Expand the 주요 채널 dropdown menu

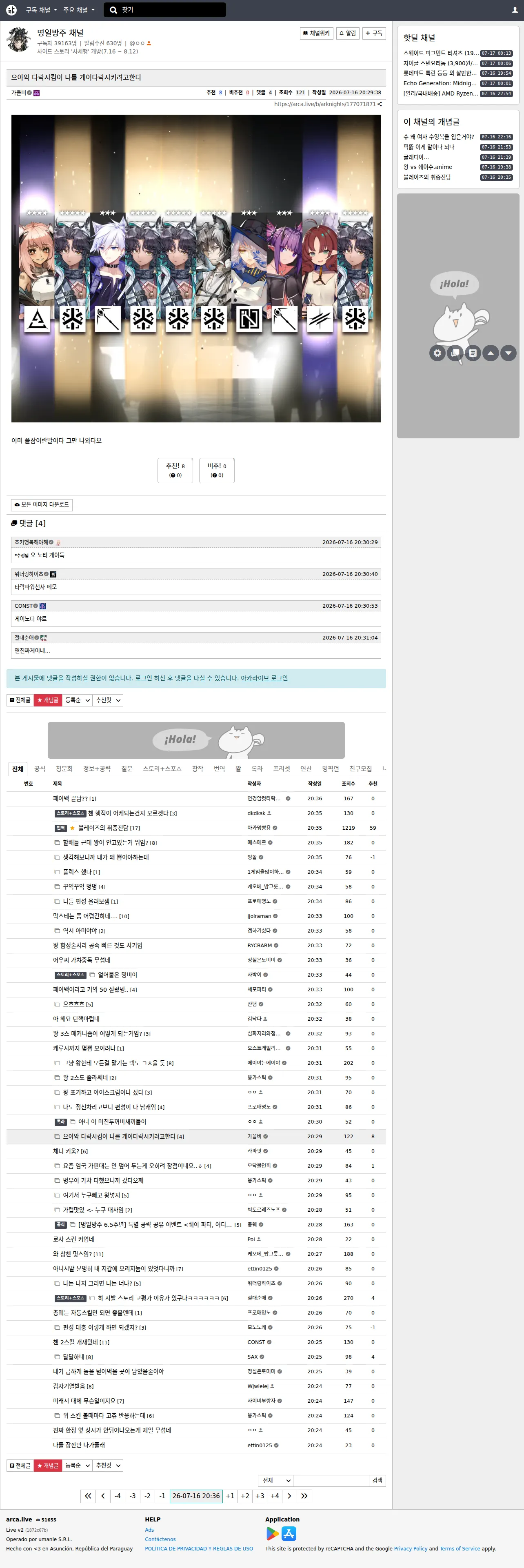[x=79, y=10]
